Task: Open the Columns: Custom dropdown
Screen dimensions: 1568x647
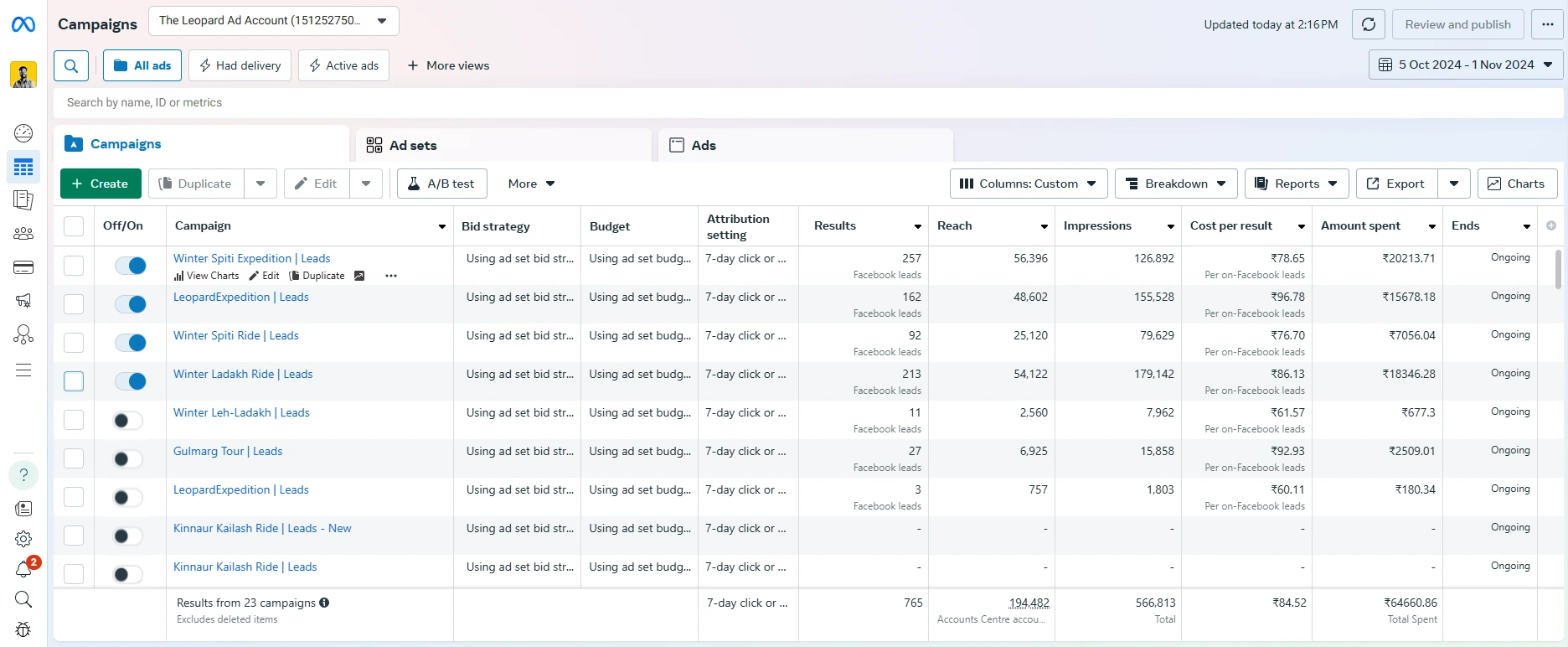Action: pos(1029,184)
